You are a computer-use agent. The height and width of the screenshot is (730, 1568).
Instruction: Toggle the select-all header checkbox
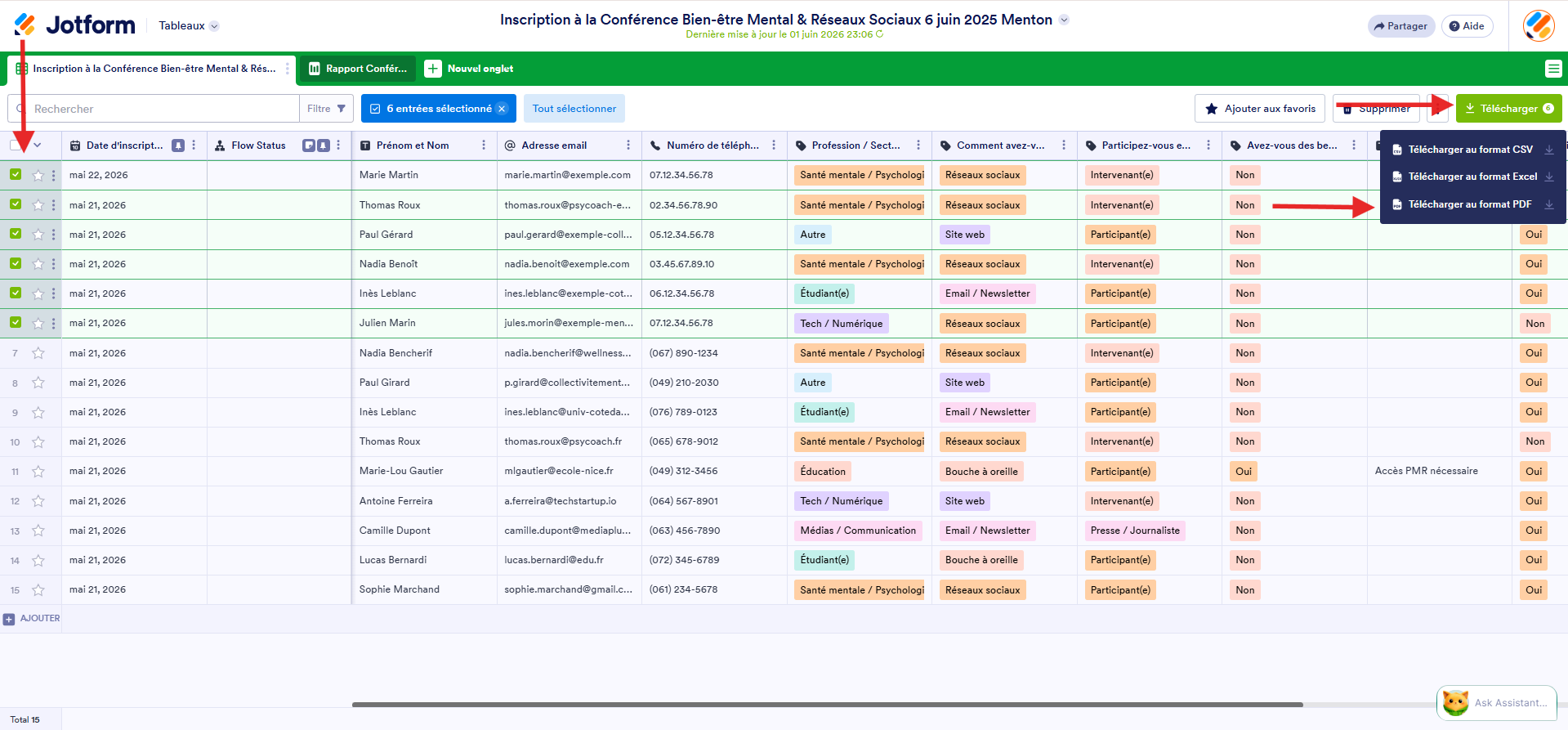(16, 146)
